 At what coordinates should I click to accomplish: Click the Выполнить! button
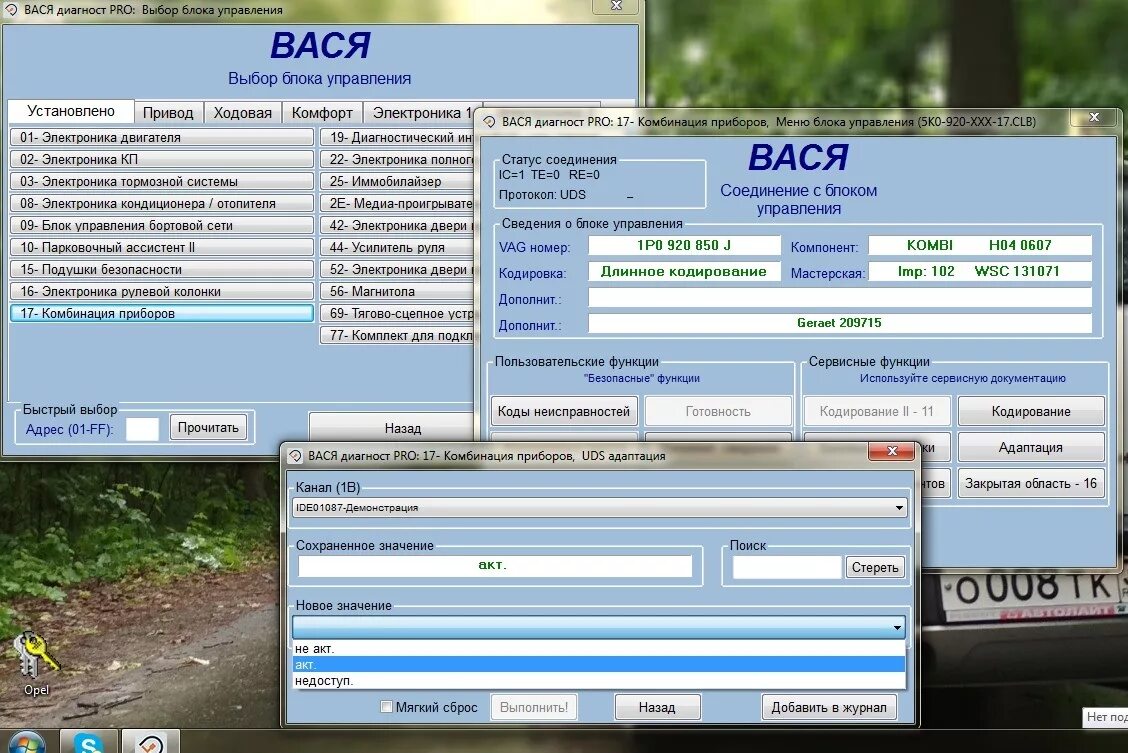pos(534,707)
